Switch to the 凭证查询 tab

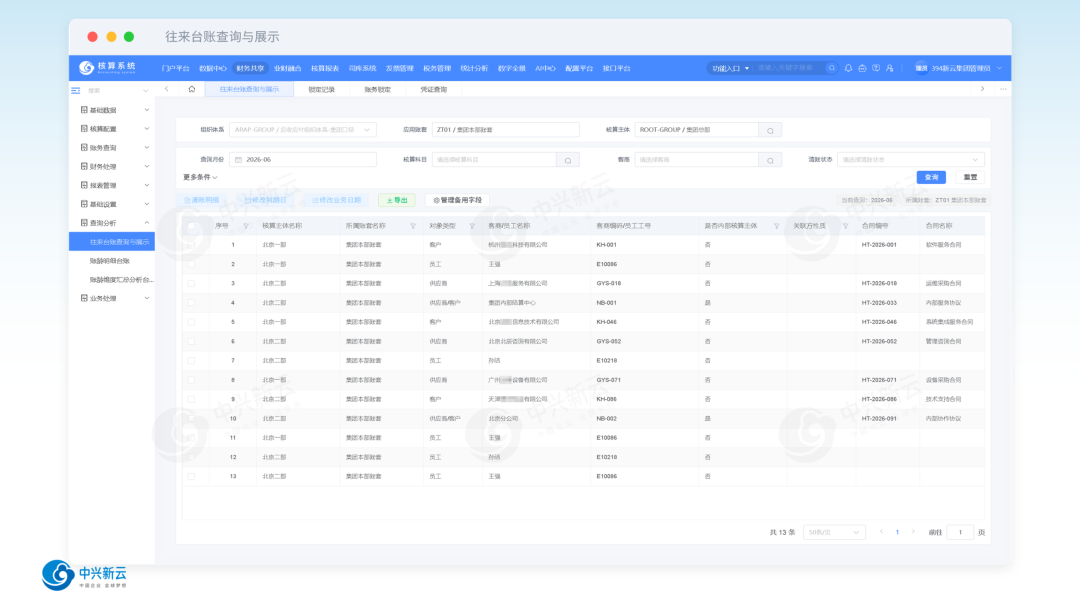point(434,90)
